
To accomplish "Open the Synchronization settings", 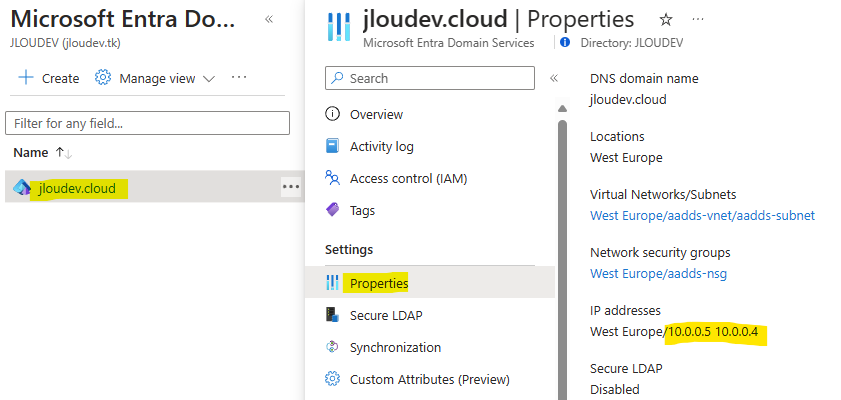I will point(395,347).
